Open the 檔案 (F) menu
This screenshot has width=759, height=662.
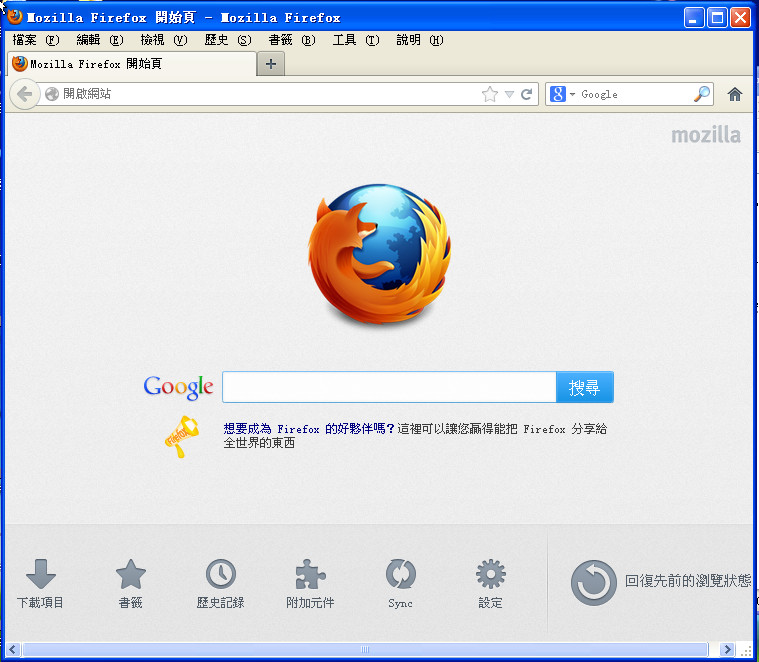36,40
